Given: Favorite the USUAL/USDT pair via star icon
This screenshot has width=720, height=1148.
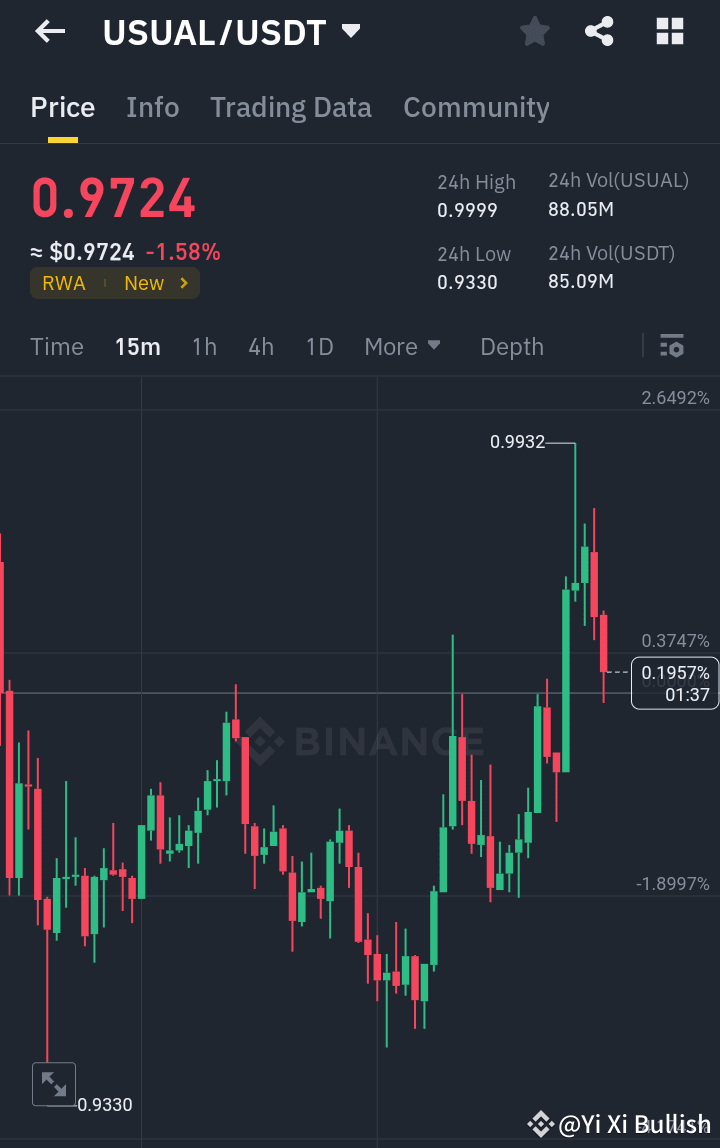Looking at the screenshot, I should [534, 31].
